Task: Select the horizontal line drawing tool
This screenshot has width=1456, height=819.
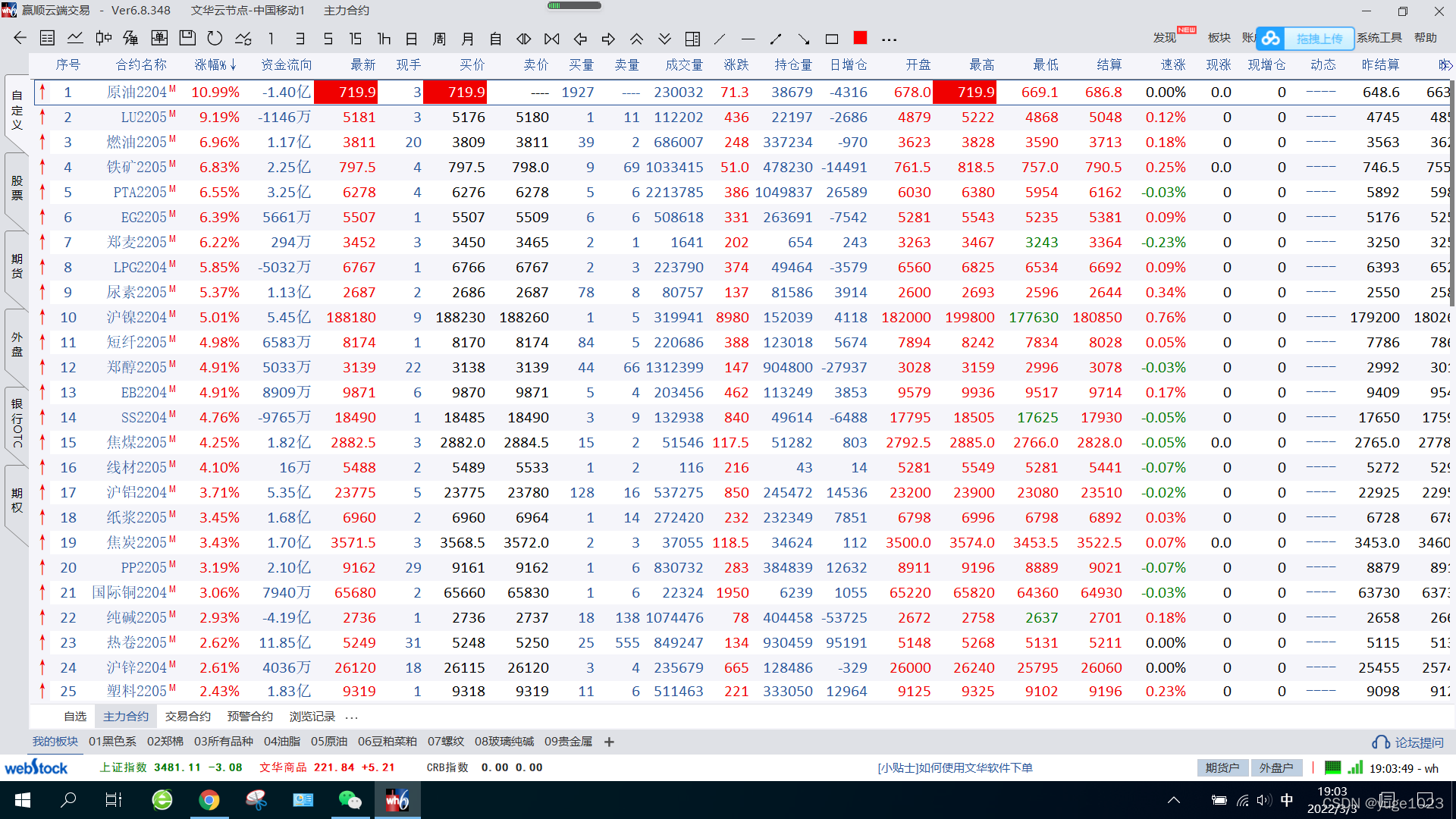Action: 748,38
